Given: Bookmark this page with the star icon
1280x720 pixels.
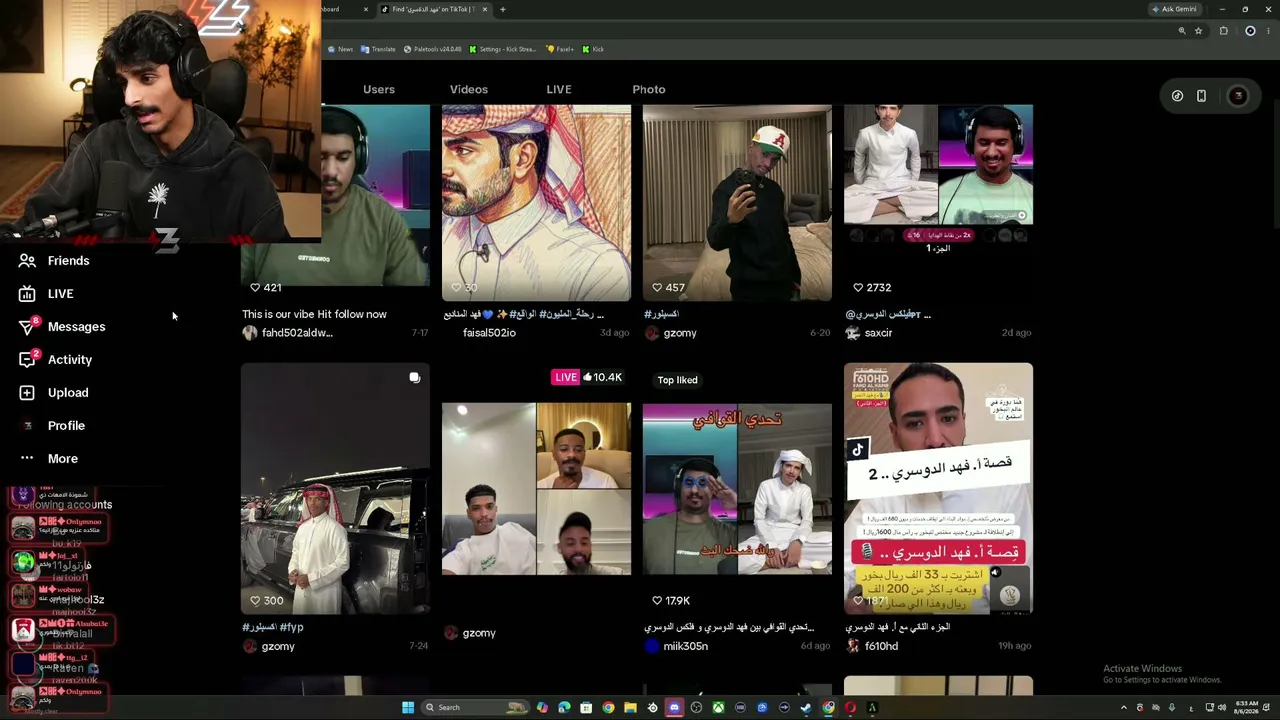Looking at the screenshot, I should coord(1197,31).
